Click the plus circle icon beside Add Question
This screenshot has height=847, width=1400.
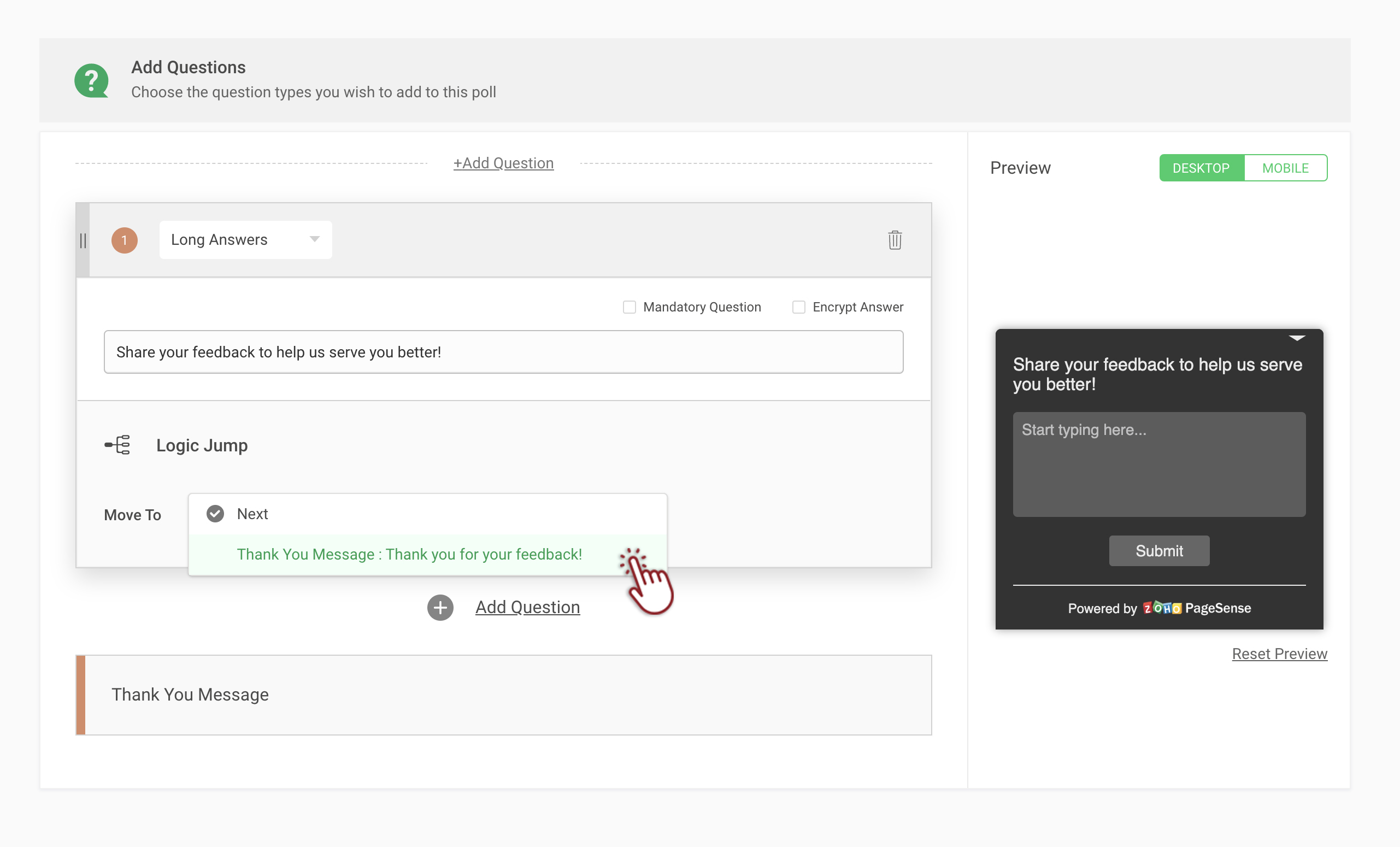(440, 607)
